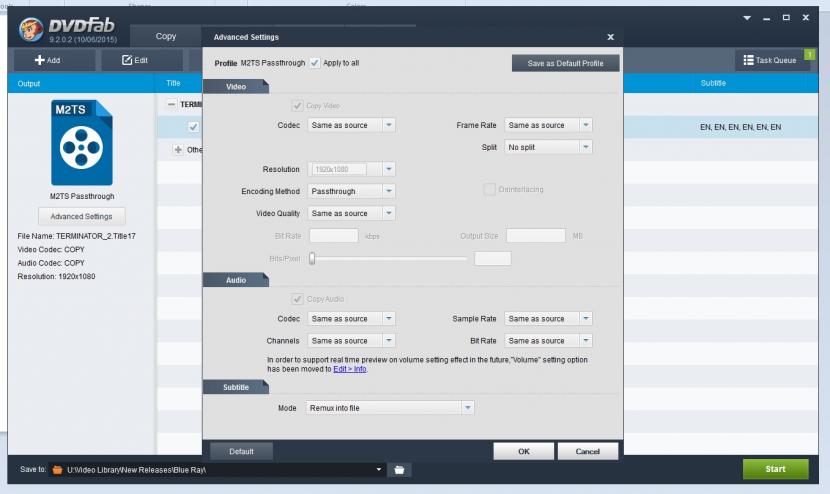This screenshot has width=830, height=494.
Task: Click the M2TS profile film reel icon
Action: pyautogui.click(x=81, y=149)
